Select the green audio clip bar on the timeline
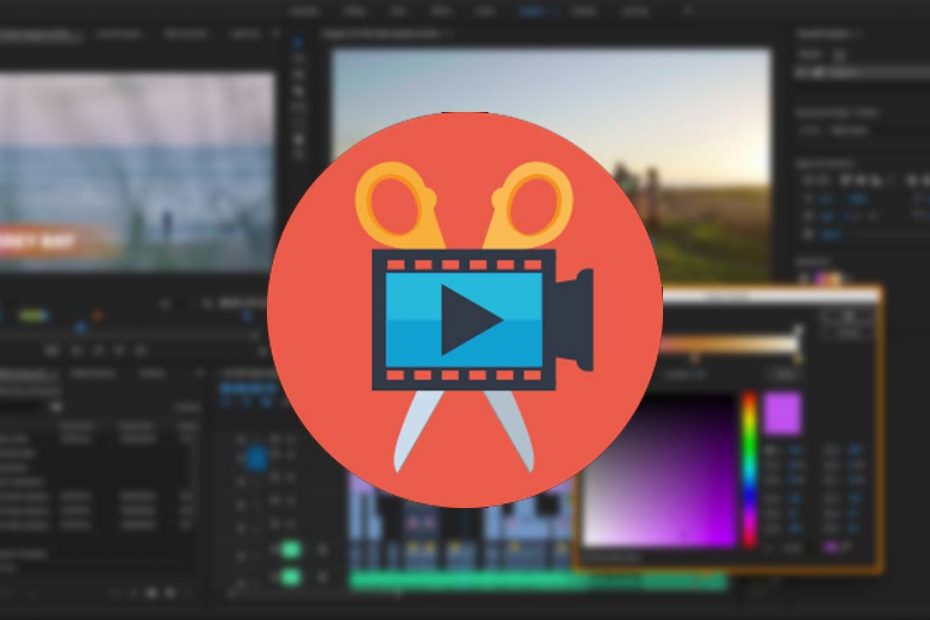 coord(538,580)
